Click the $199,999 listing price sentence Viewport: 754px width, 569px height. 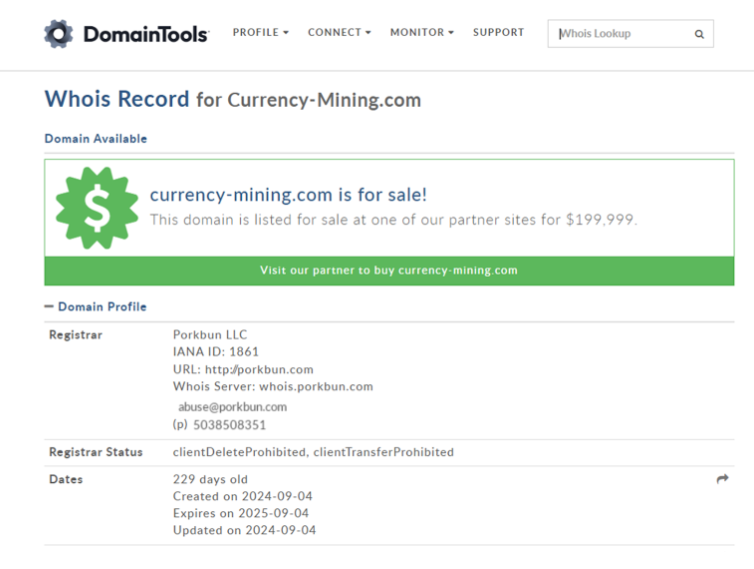393,220
